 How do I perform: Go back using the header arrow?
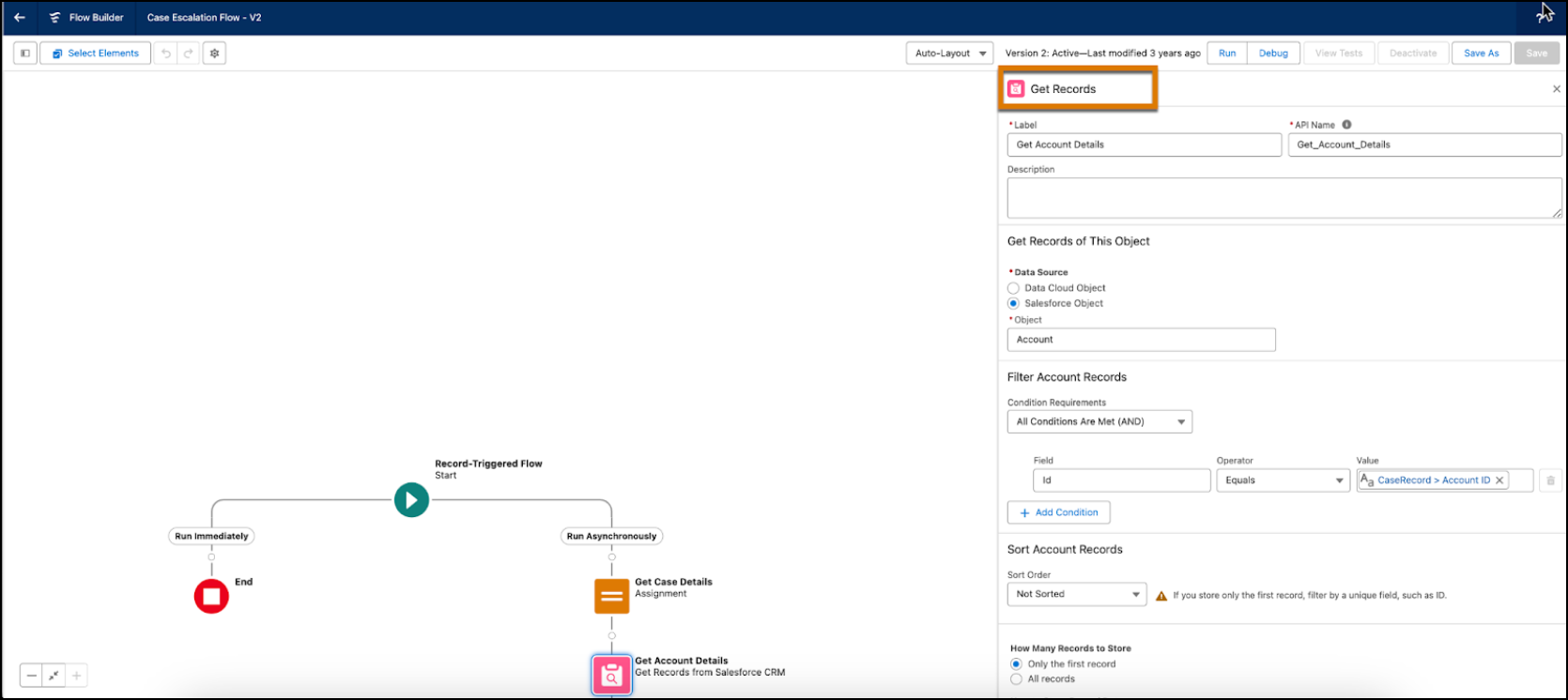[20, 18]
